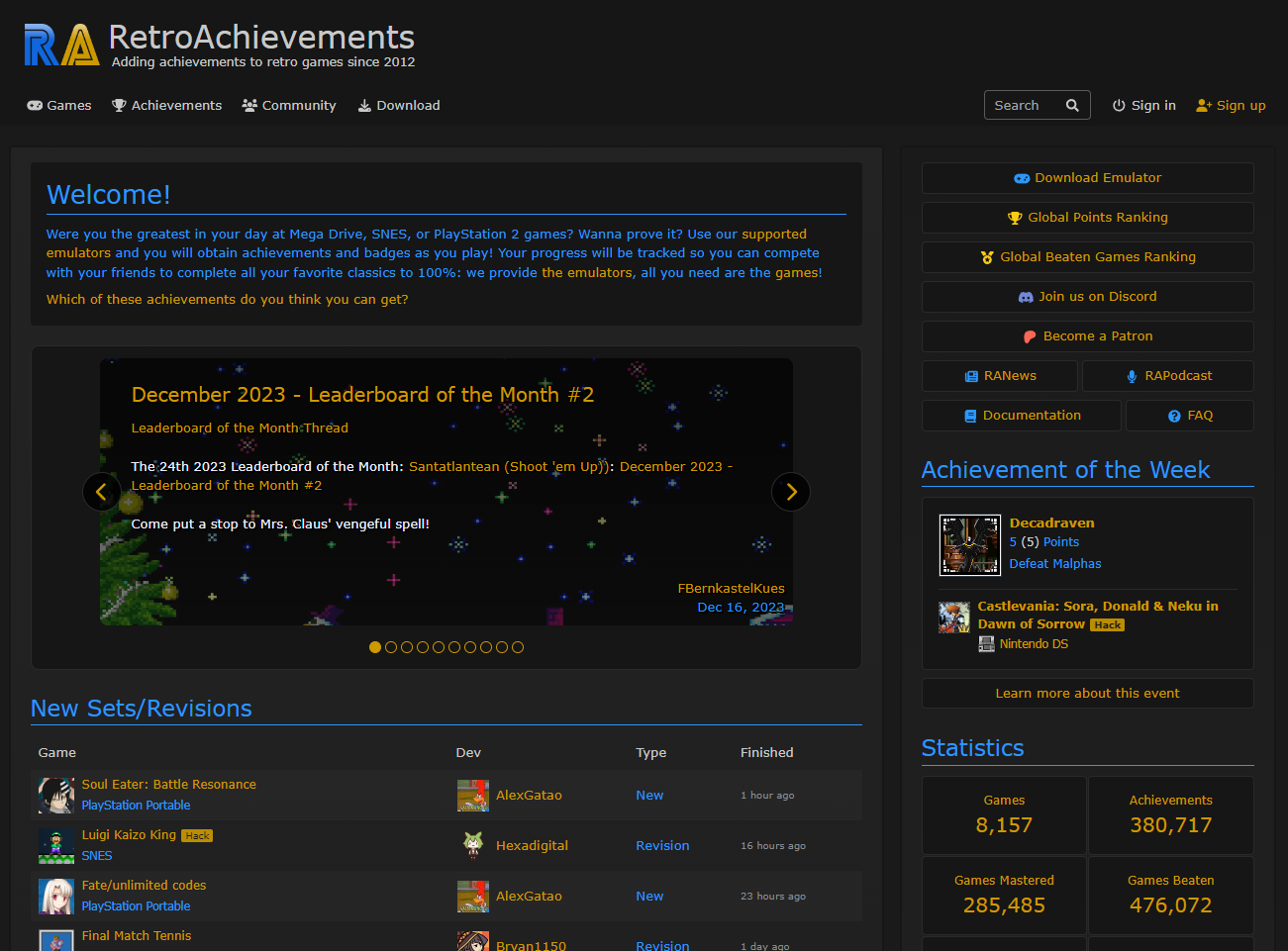The width and height of the screenshot is (1288, 951).
Task: Click the Defeat Malphas description
Action: click(1055, 564)
